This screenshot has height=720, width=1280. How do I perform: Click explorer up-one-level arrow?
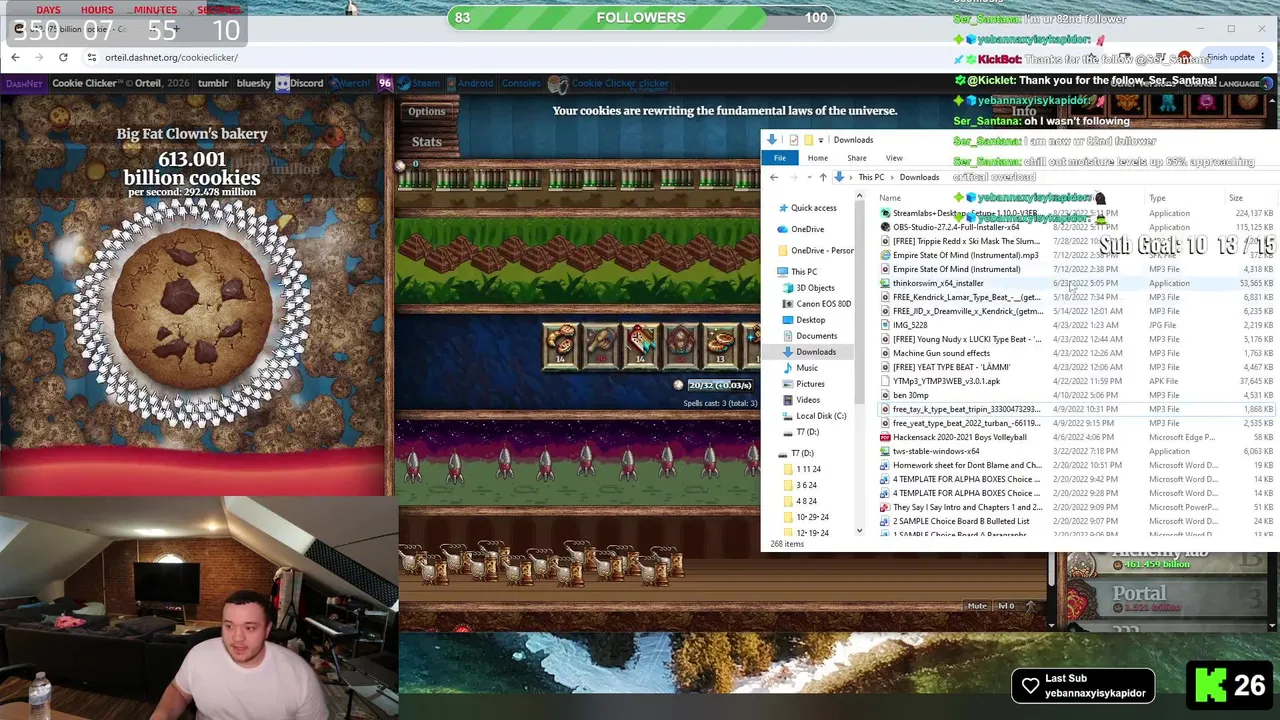[x=822, y=177]
